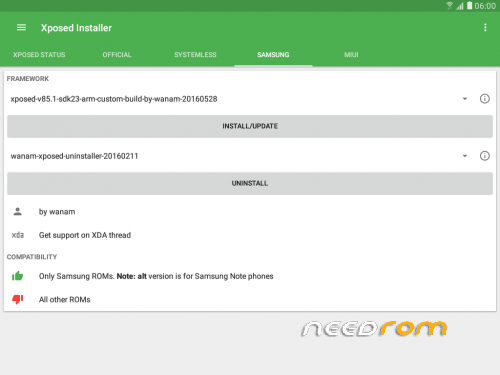Tap the xda logo icon

click(x=18, y=235)
